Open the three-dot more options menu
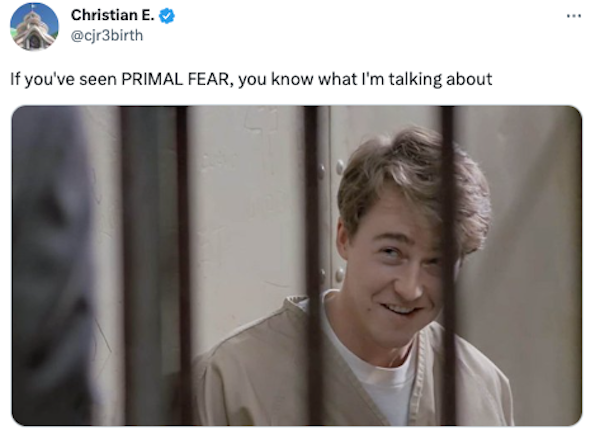This screenshot has height=439, width=600. tap(573, 16)
